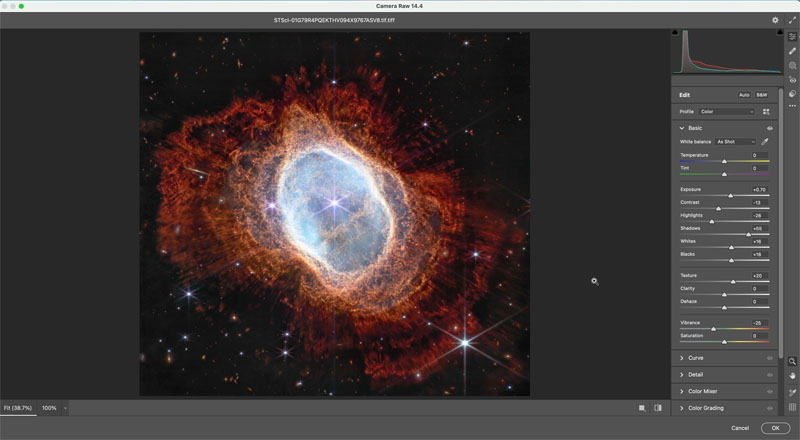Toggle Curve panel visibility eye
The width and height of the screenshot is (800, 440).
769,358
